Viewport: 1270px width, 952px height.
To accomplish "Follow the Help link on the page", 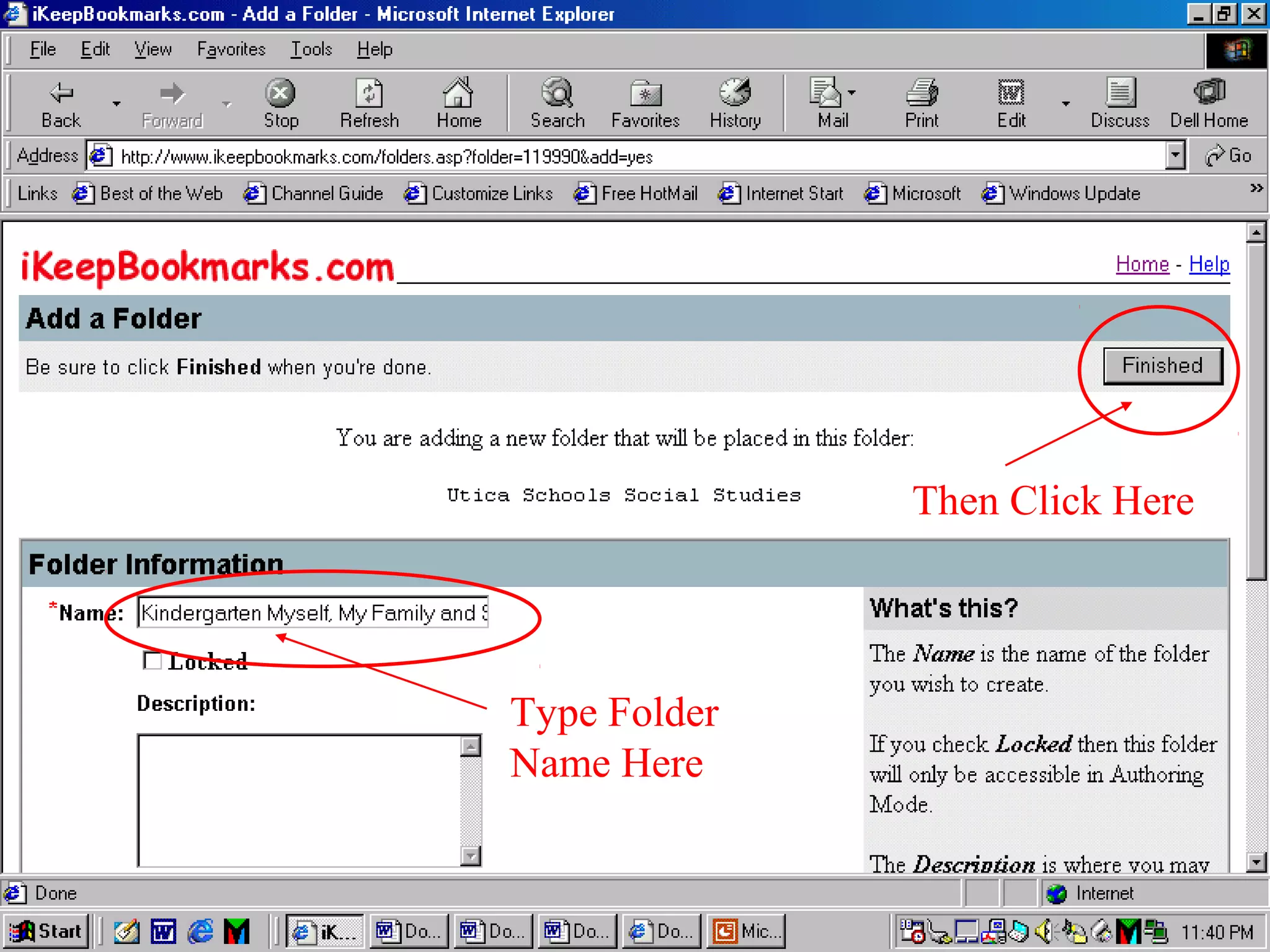I will coord(1209,264).
